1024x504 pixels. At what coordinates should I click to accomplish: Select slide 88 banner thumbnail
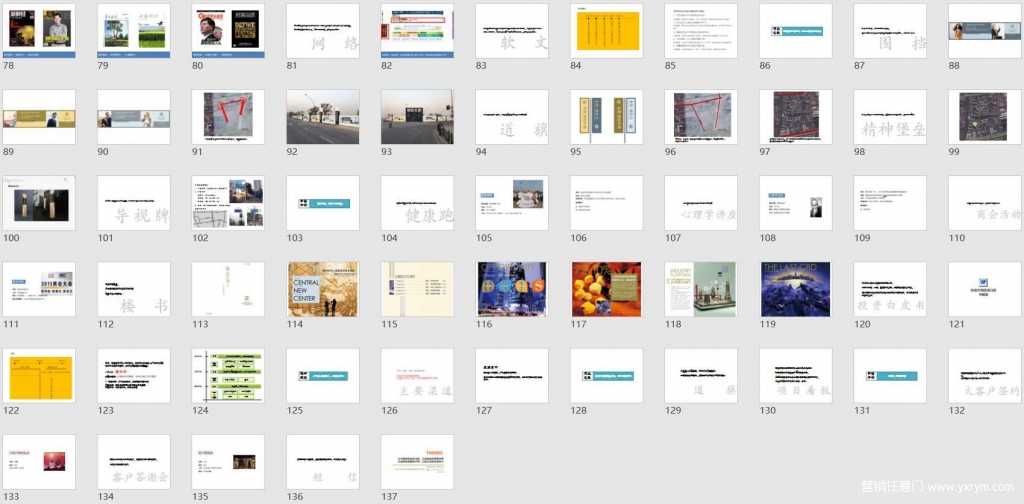[x=985, y=31]
